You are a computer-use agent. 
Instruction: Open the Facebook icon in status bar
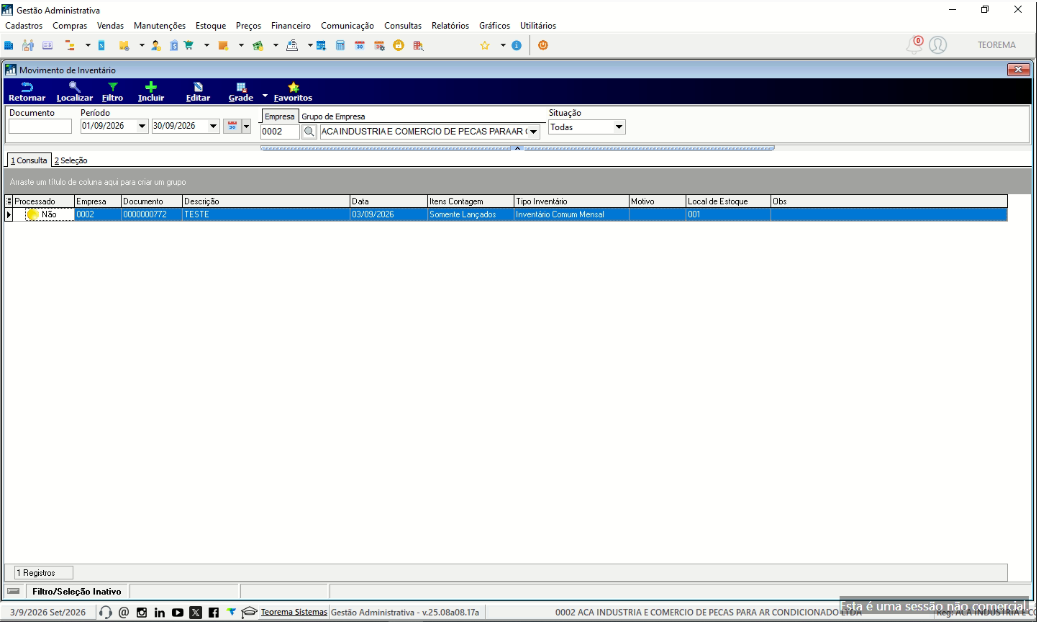pos(213,613)
